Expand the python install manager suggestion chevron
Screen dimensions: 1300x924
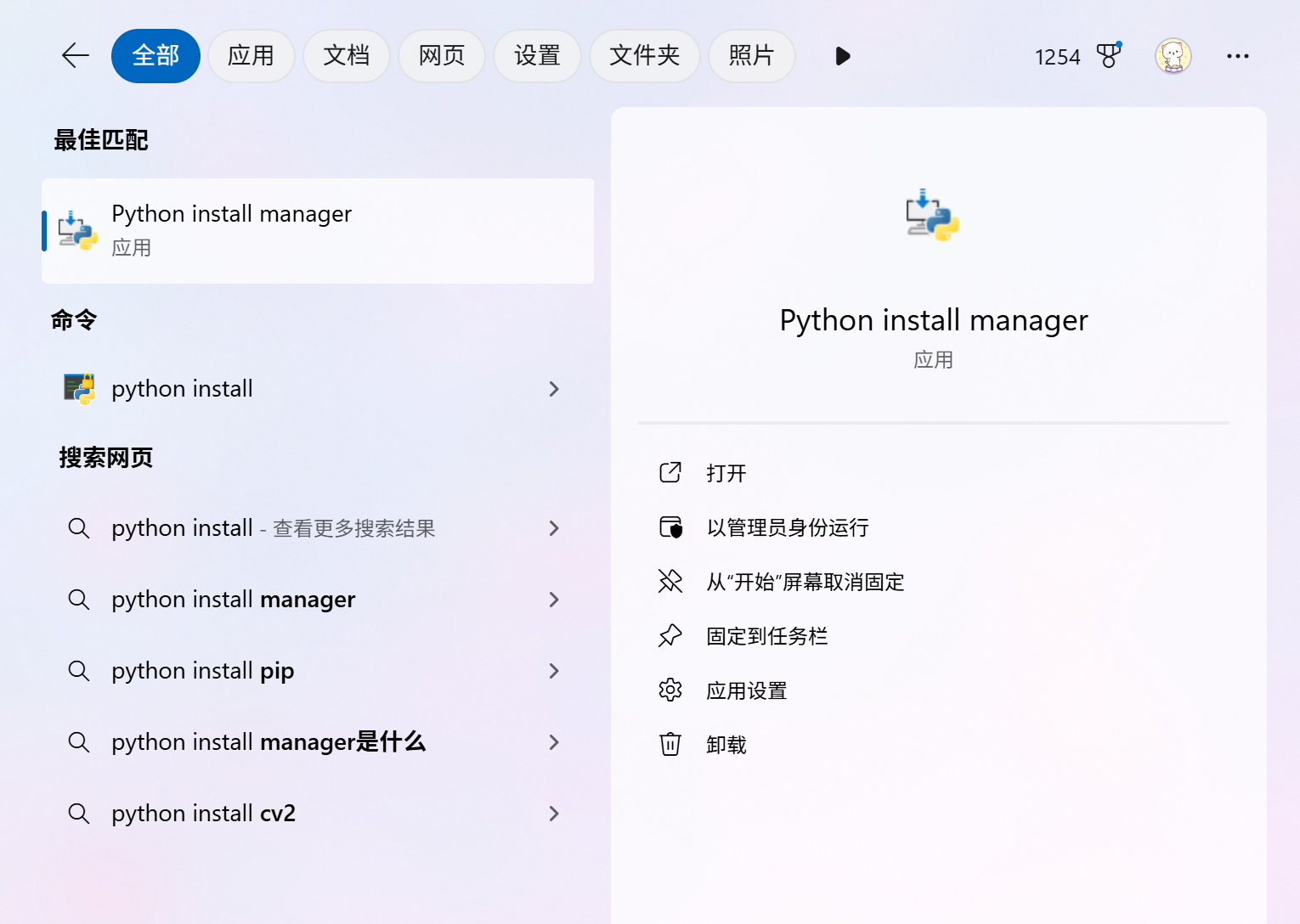tap(554, 600)
